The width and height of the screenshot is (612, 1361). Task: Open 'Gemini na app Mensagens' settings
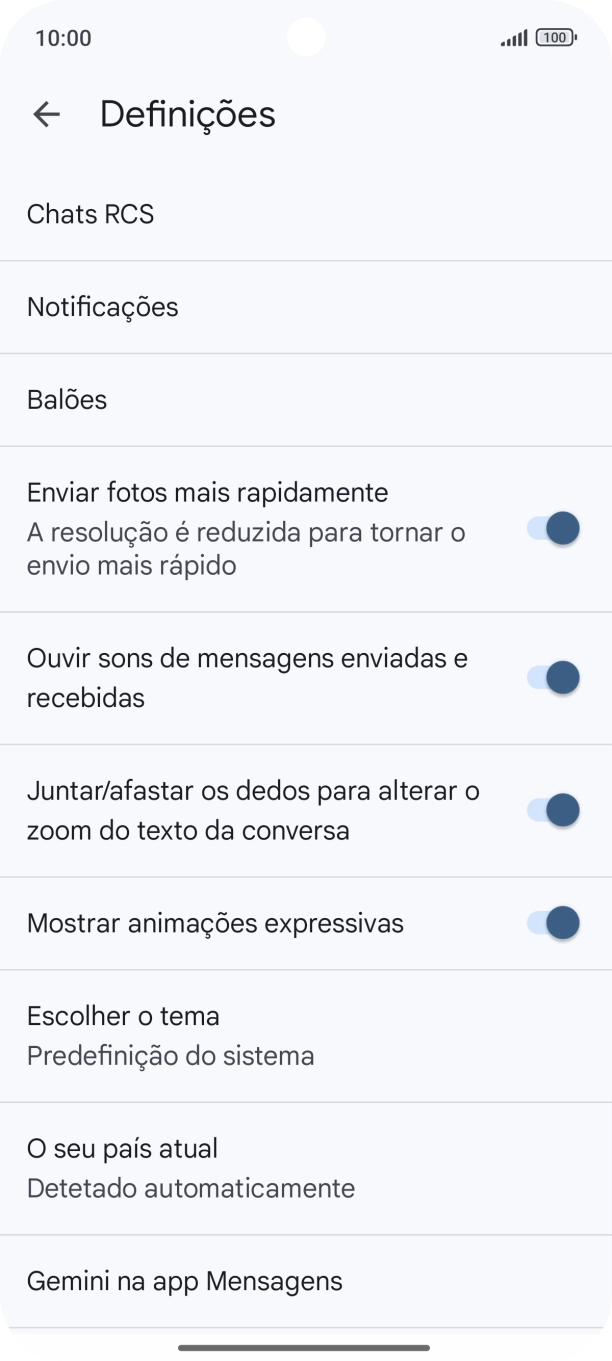coord(184,1280)
